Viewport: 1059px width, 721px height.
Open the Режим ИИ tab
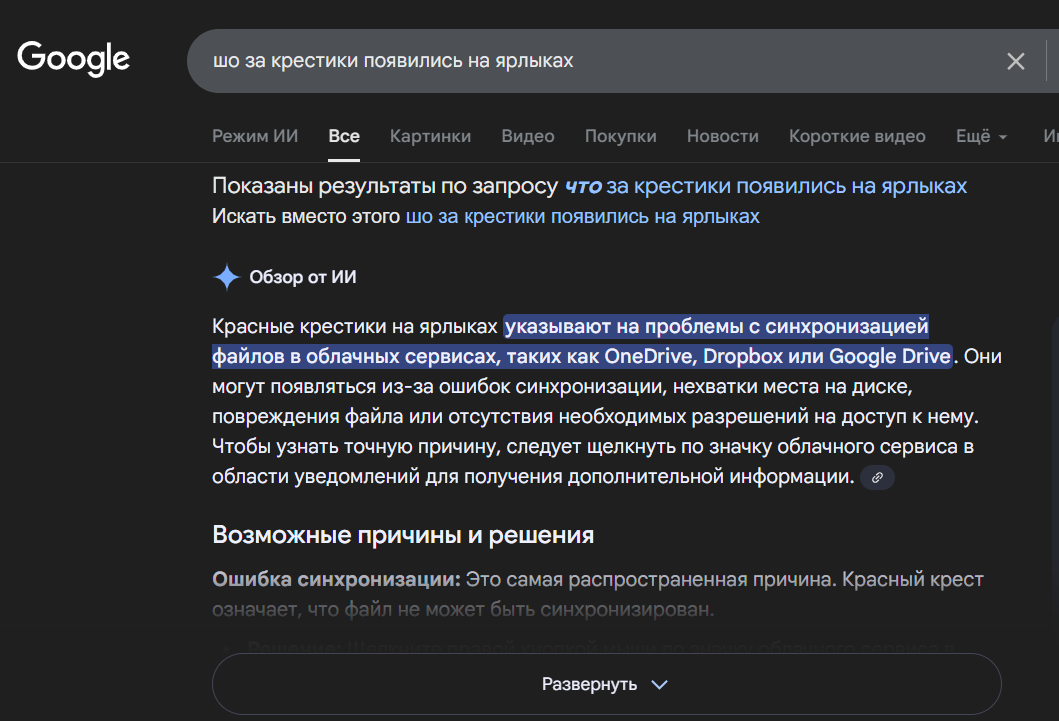click(255, 136)
